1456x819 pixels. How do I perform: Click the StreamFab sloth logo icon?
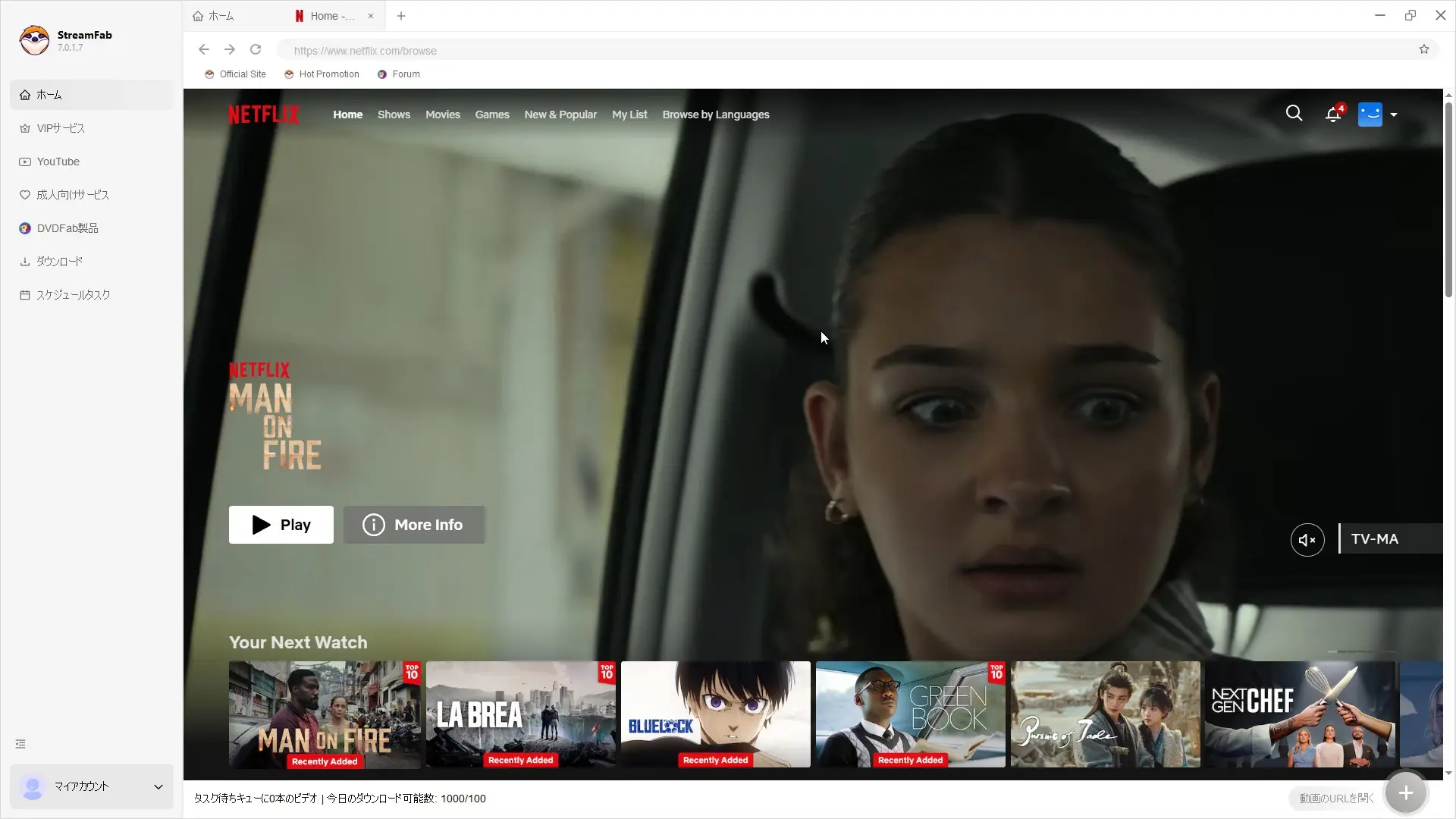click(x=34, y=40)
